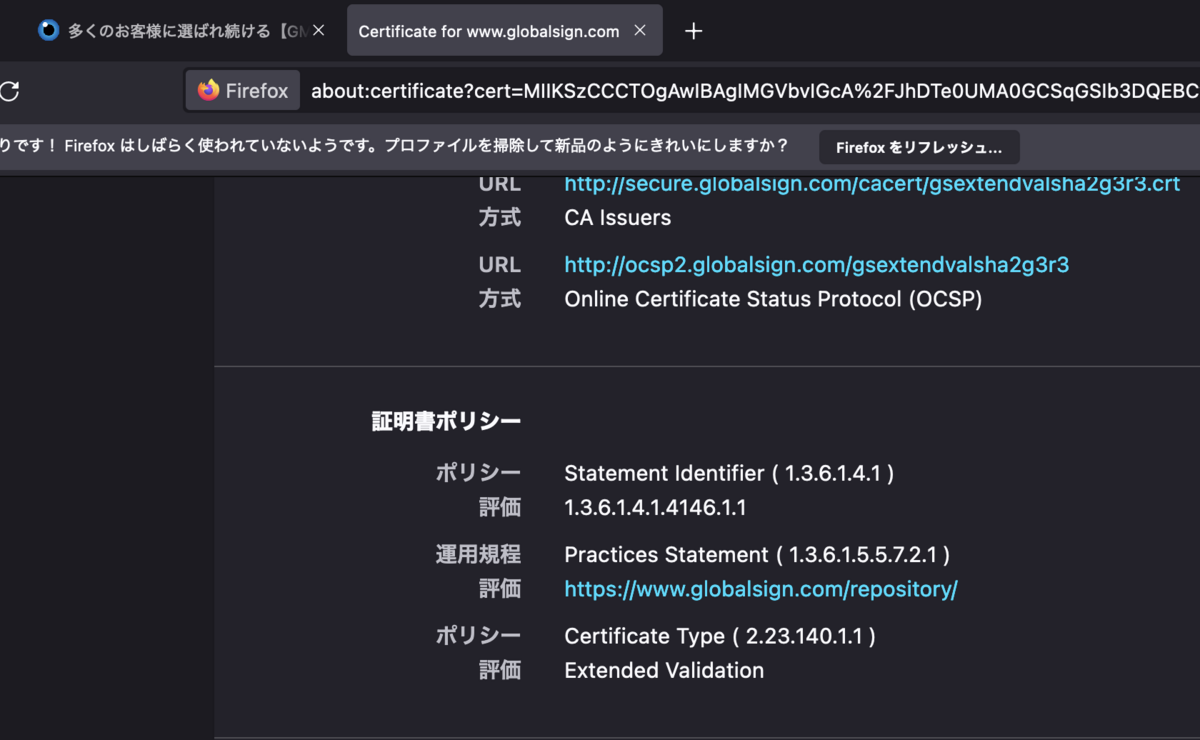Click the CA Issuers method text
This screenshot has width=1200, height=740.
[617, 218]
